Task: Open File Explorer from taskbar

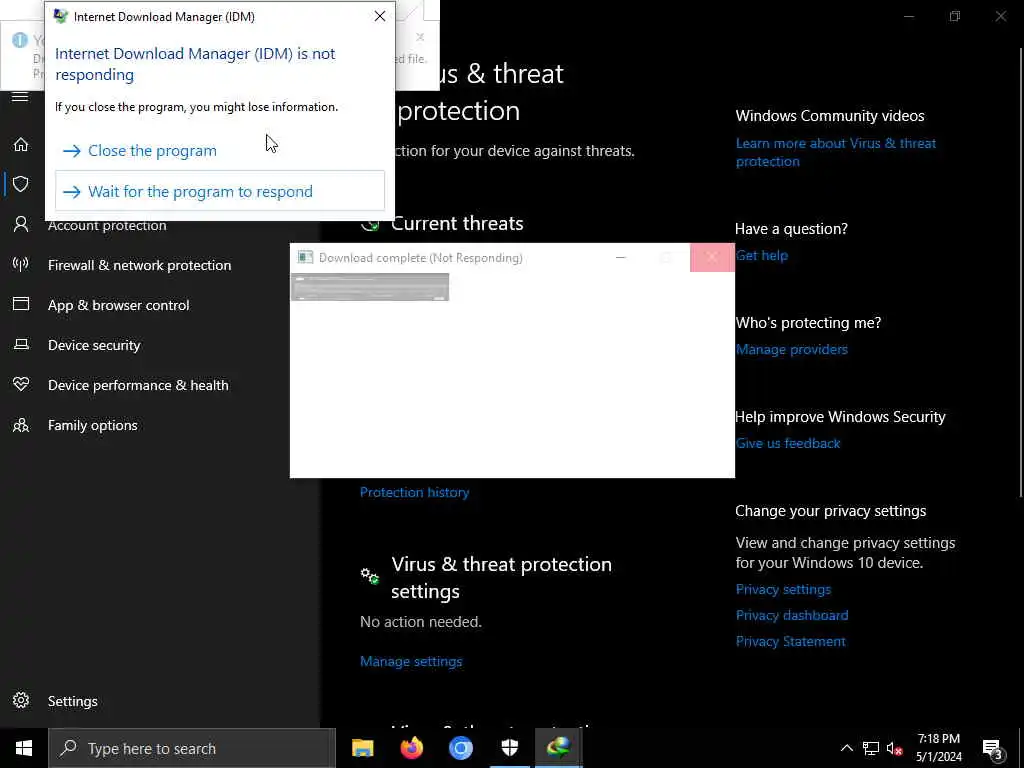Action: [362, 748]
